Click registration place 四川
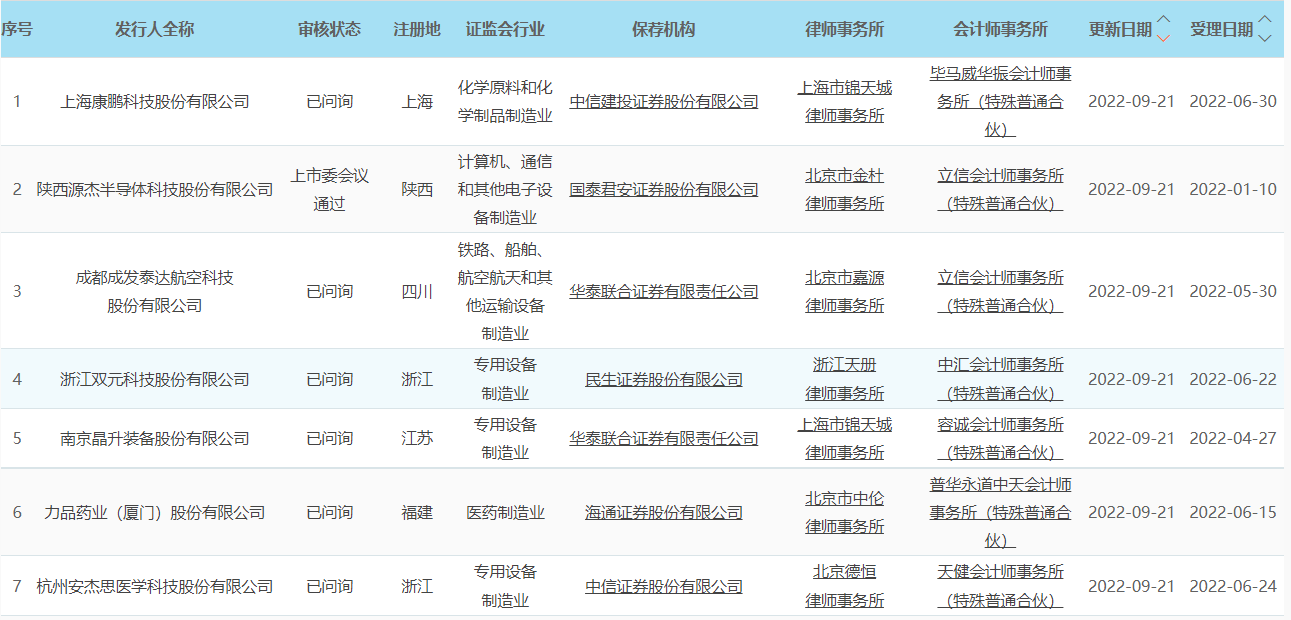The image size is (1291, 620). [x=417, y=291]
